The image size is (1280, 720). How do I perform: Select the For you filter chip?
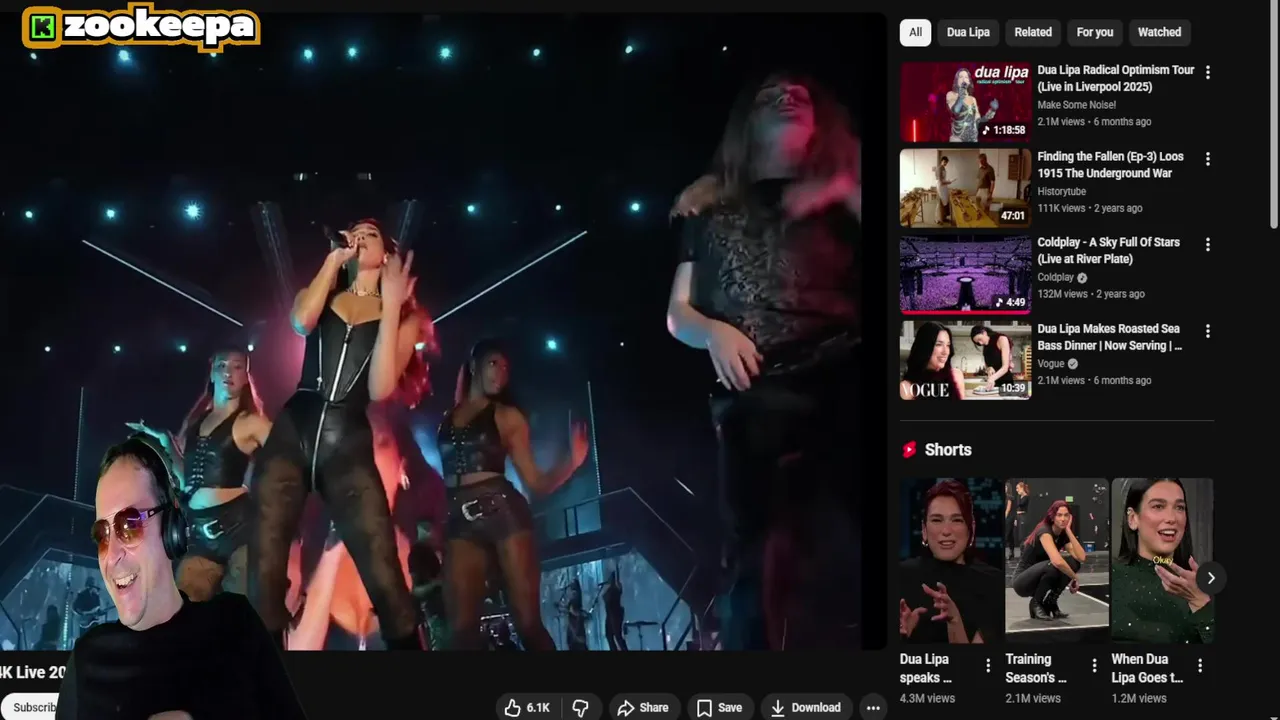click(1095, 32)
